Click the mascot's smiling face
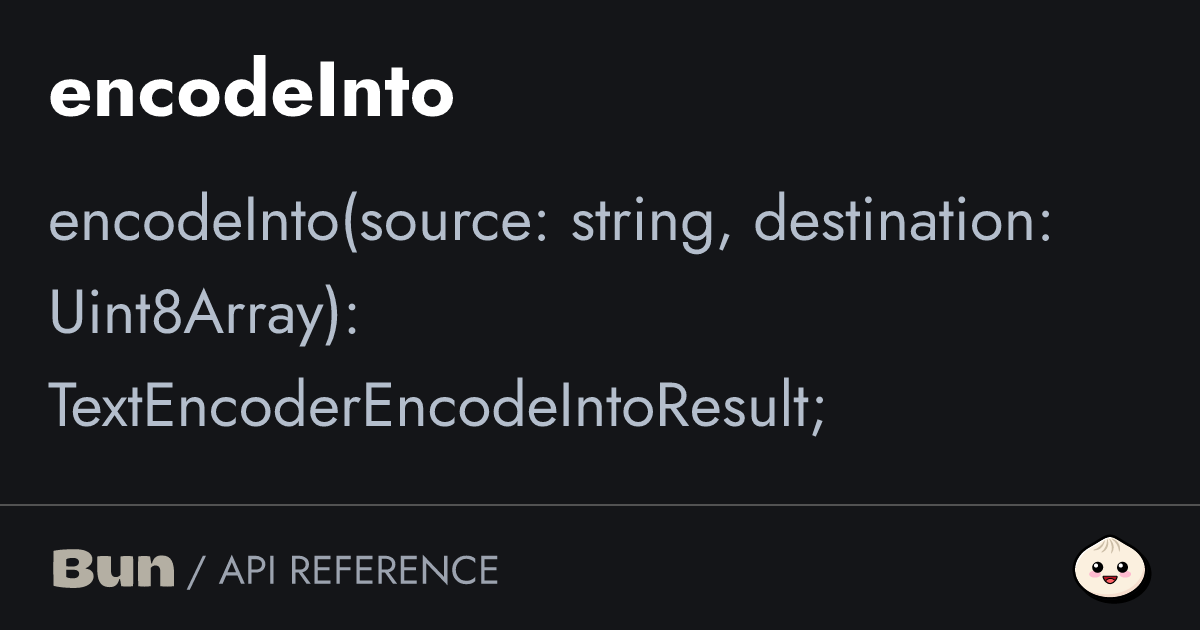The image size is (1200, 630). click(1110, 576)
